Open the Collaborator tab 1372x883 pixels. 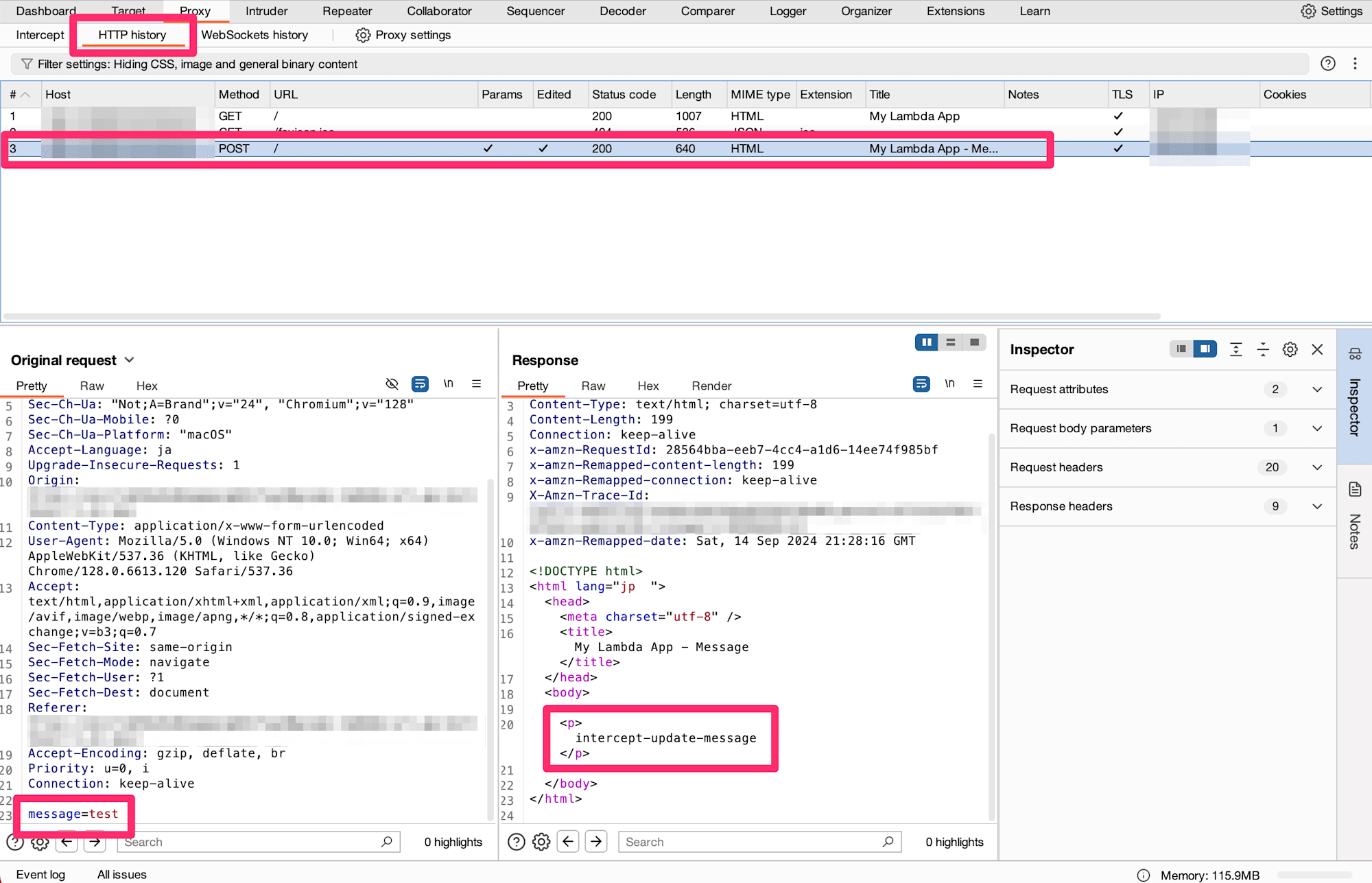[x=439, y=11]
